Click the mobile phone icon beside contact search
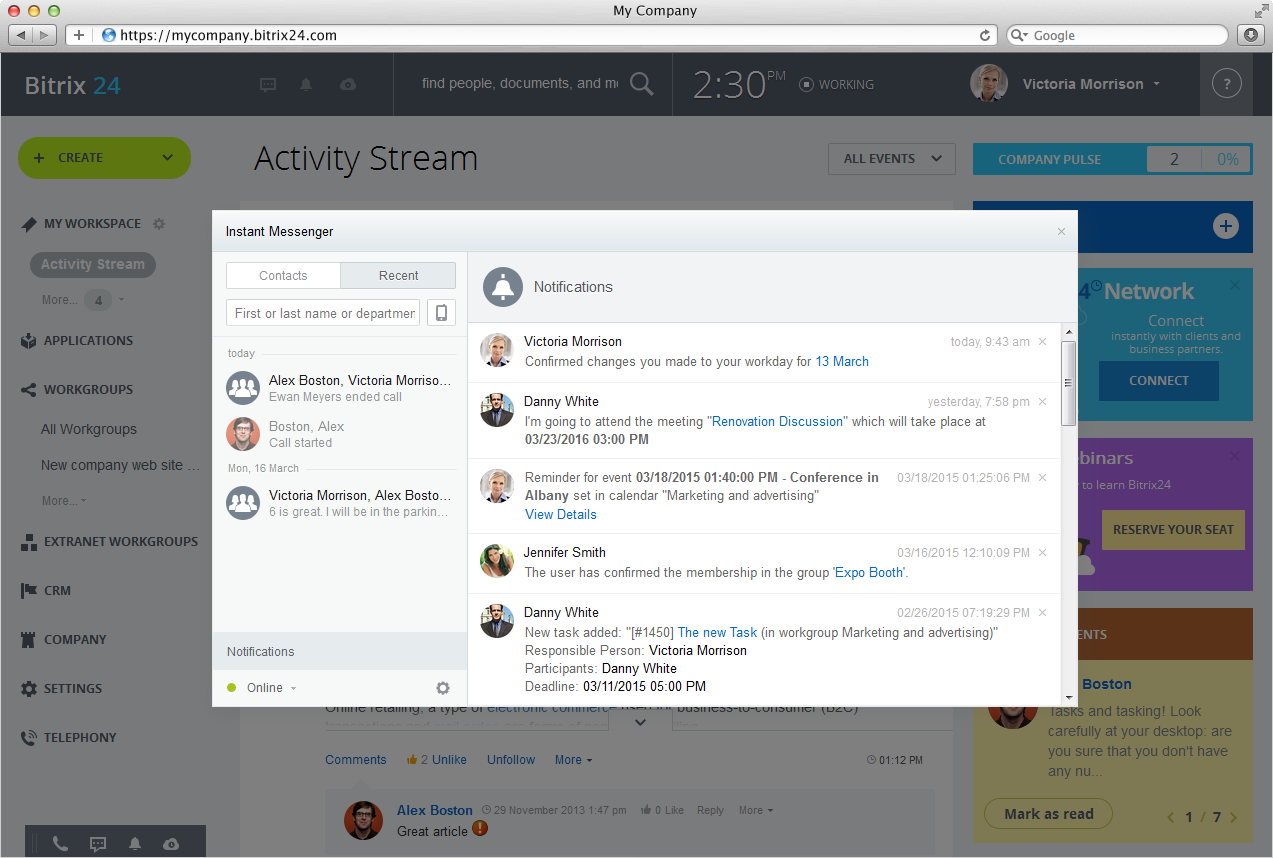The image size is (1273, 858). click(x=441, y=313)
